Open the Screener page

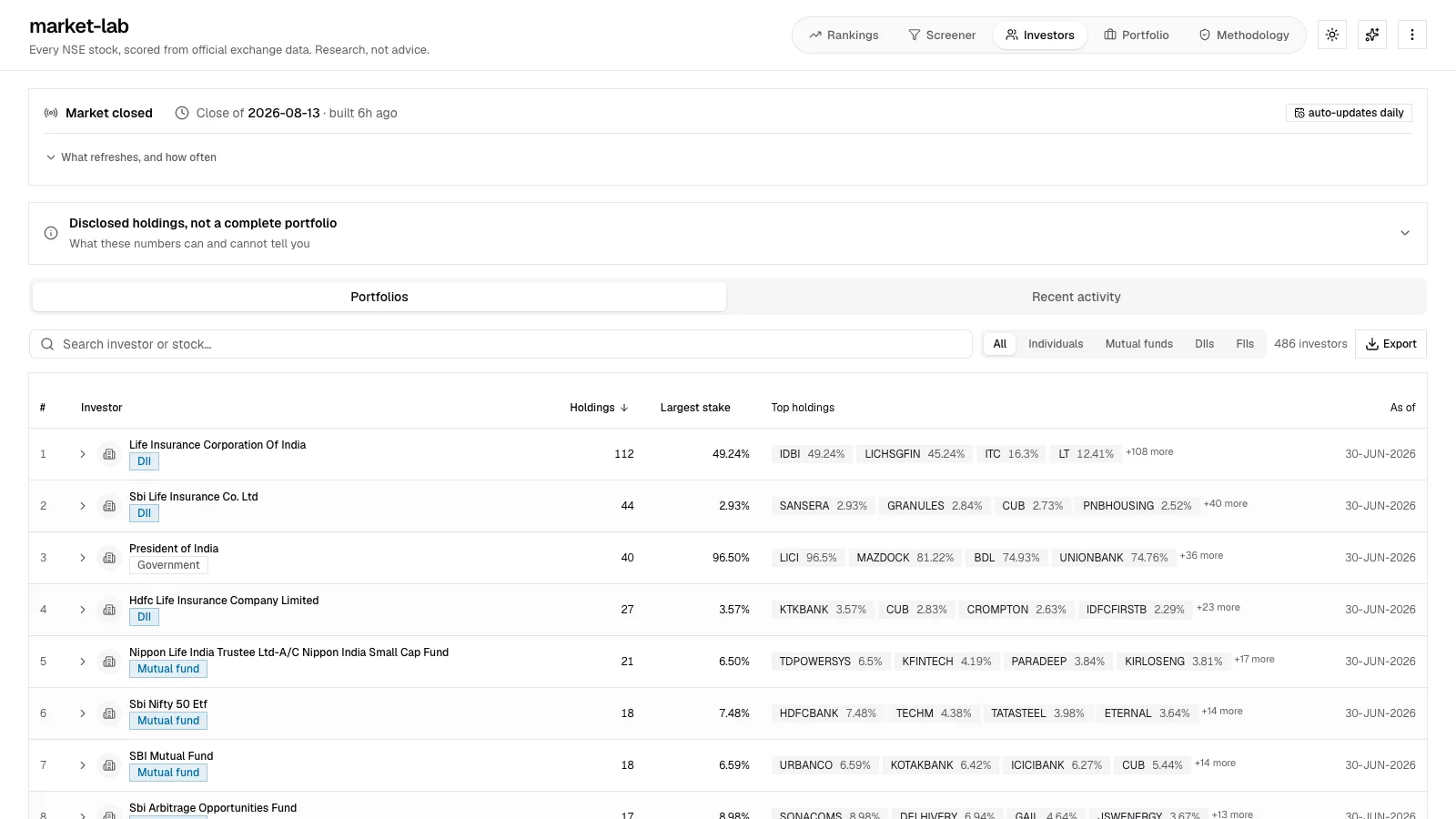[942, 35]
